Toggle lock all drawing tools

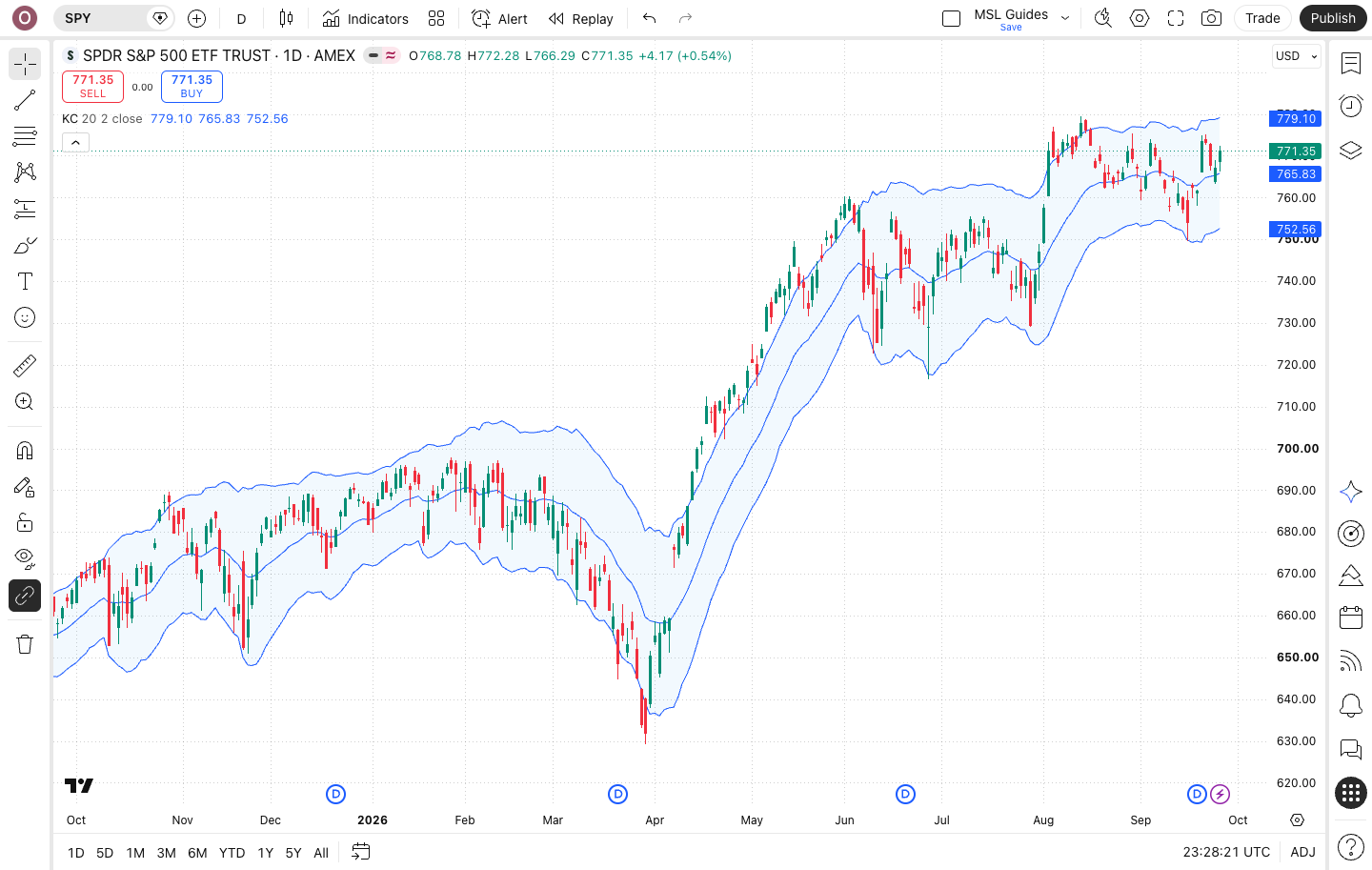click(x=25, y=522)
